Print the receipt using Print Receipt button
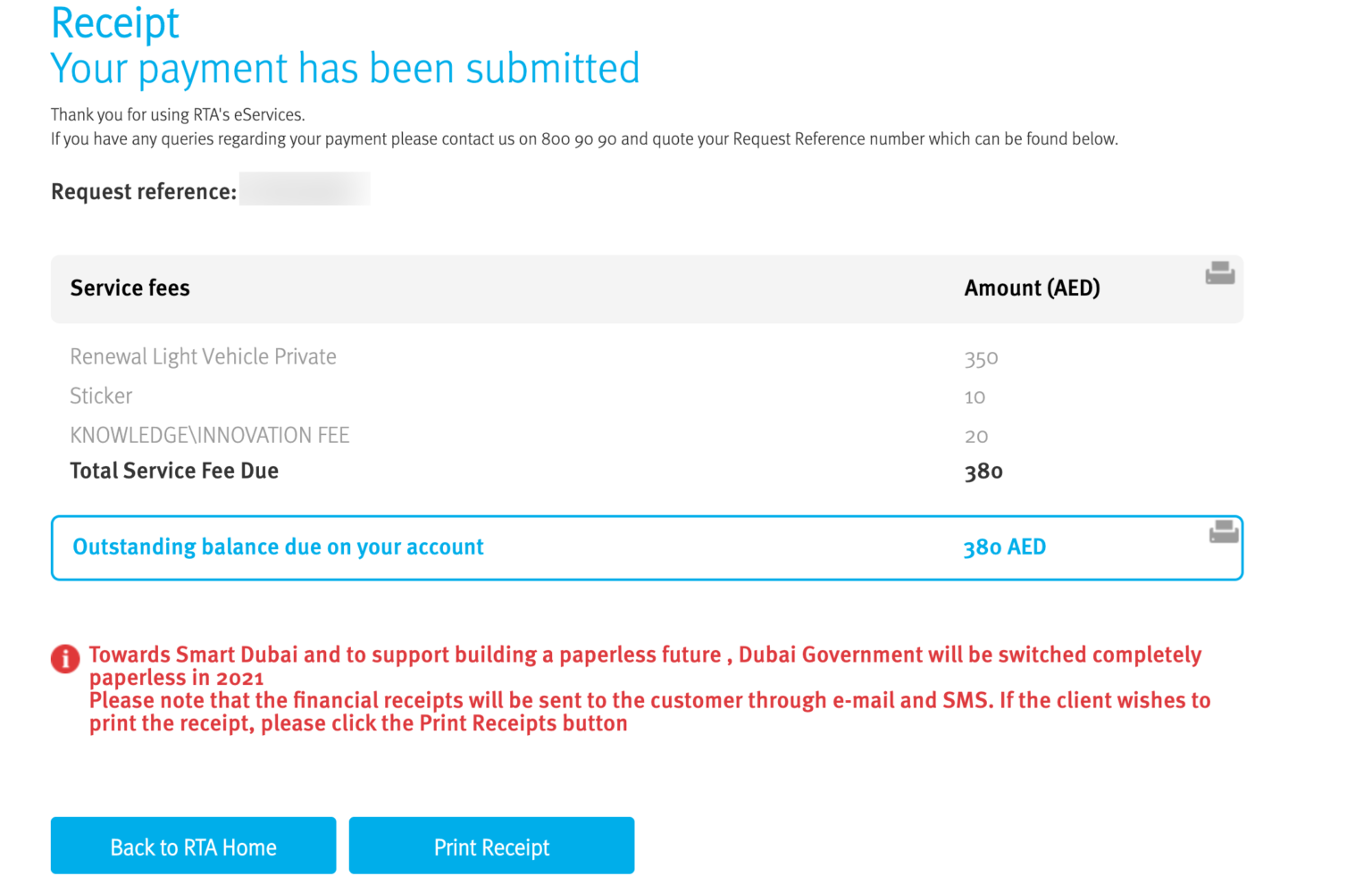Viewport: 1372px width, 893px height. tap(491, 846)
